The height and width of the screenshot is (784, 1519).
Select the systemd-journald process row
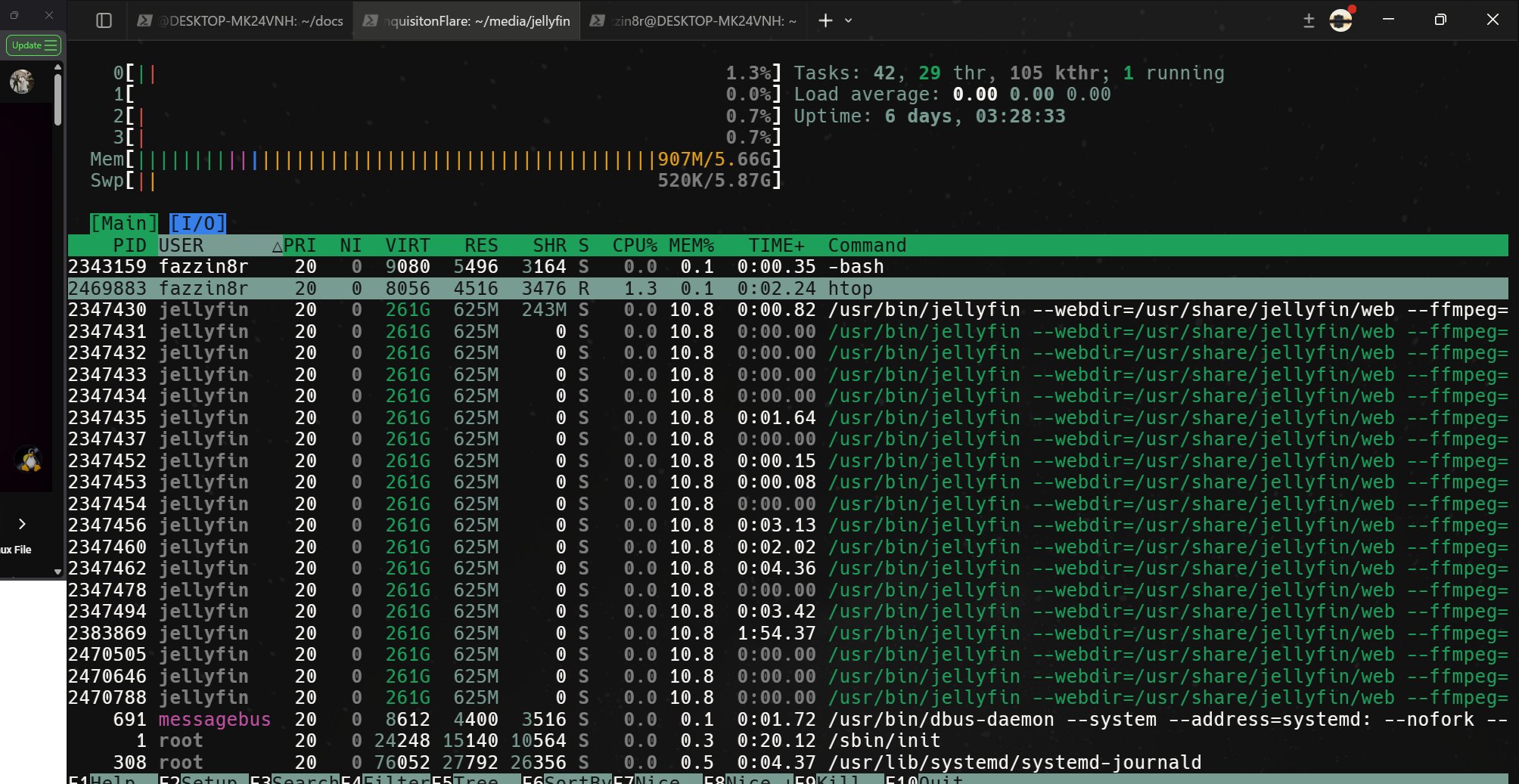[x=787, y=762]
